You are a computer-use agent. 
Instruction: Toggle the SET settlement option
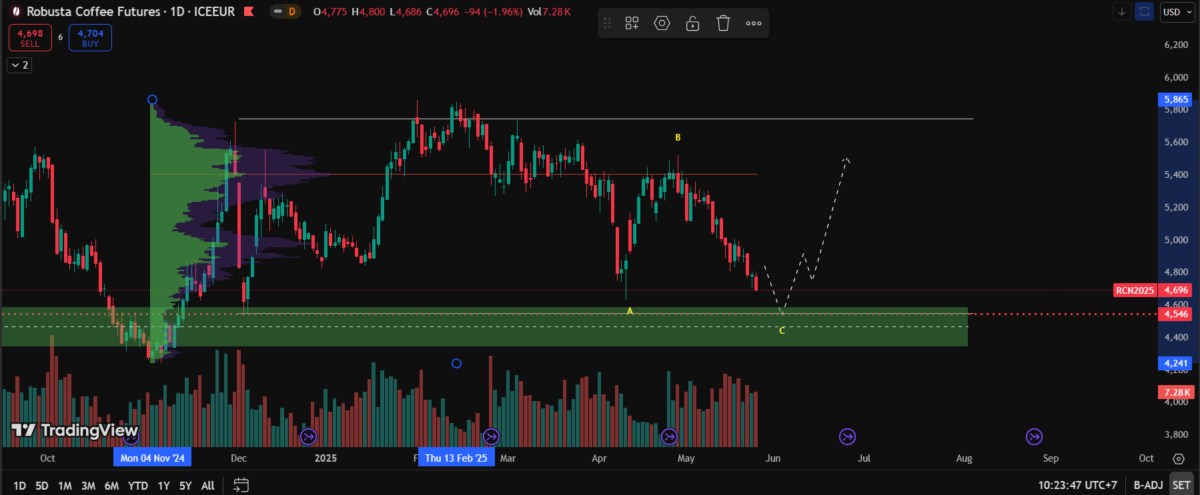pyautogui.click(x=1180, y=485)
